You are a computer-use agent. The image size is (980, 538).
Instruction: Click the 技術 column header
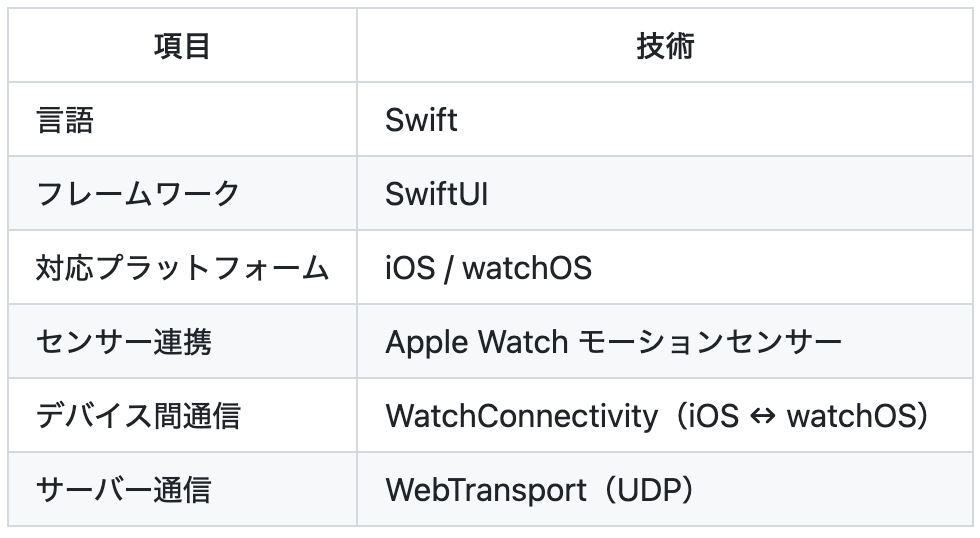664,46
